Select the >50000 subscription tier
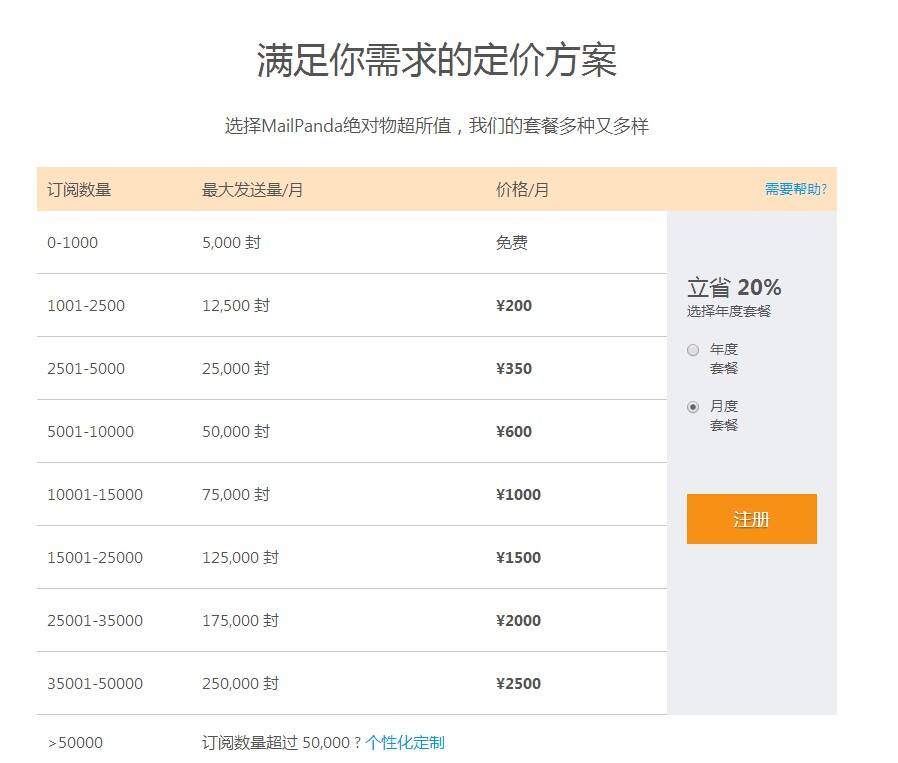The width and height of the screenshot is (898, 763). [75, 742]
